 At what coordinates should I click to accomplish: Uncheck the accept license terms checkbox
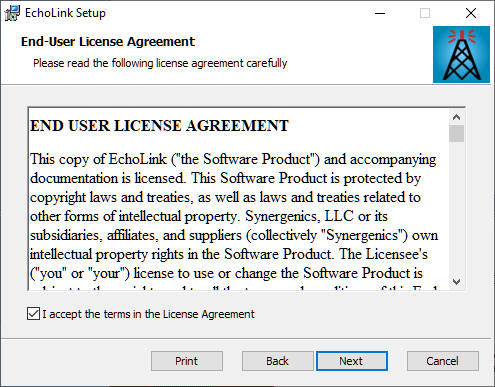point(33,314)
